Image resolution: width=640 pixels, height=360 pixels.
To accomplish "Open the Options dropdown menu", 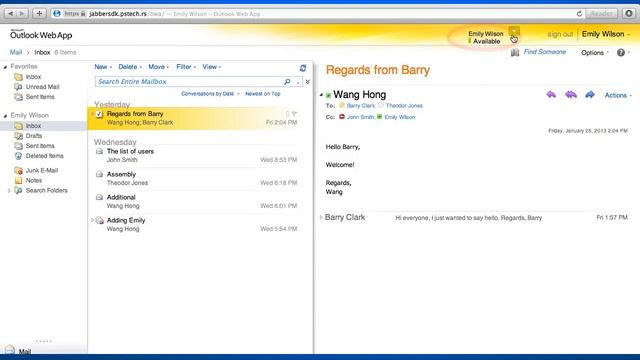I will tap(595, 53).
